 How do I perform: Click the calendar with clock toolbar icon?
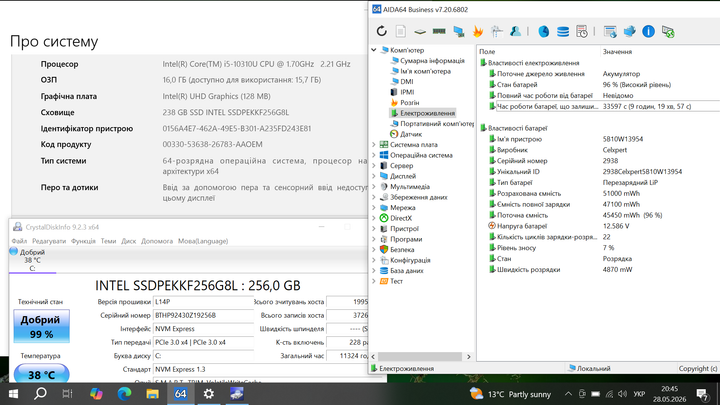pyautogui.click(x=582, y=31)
